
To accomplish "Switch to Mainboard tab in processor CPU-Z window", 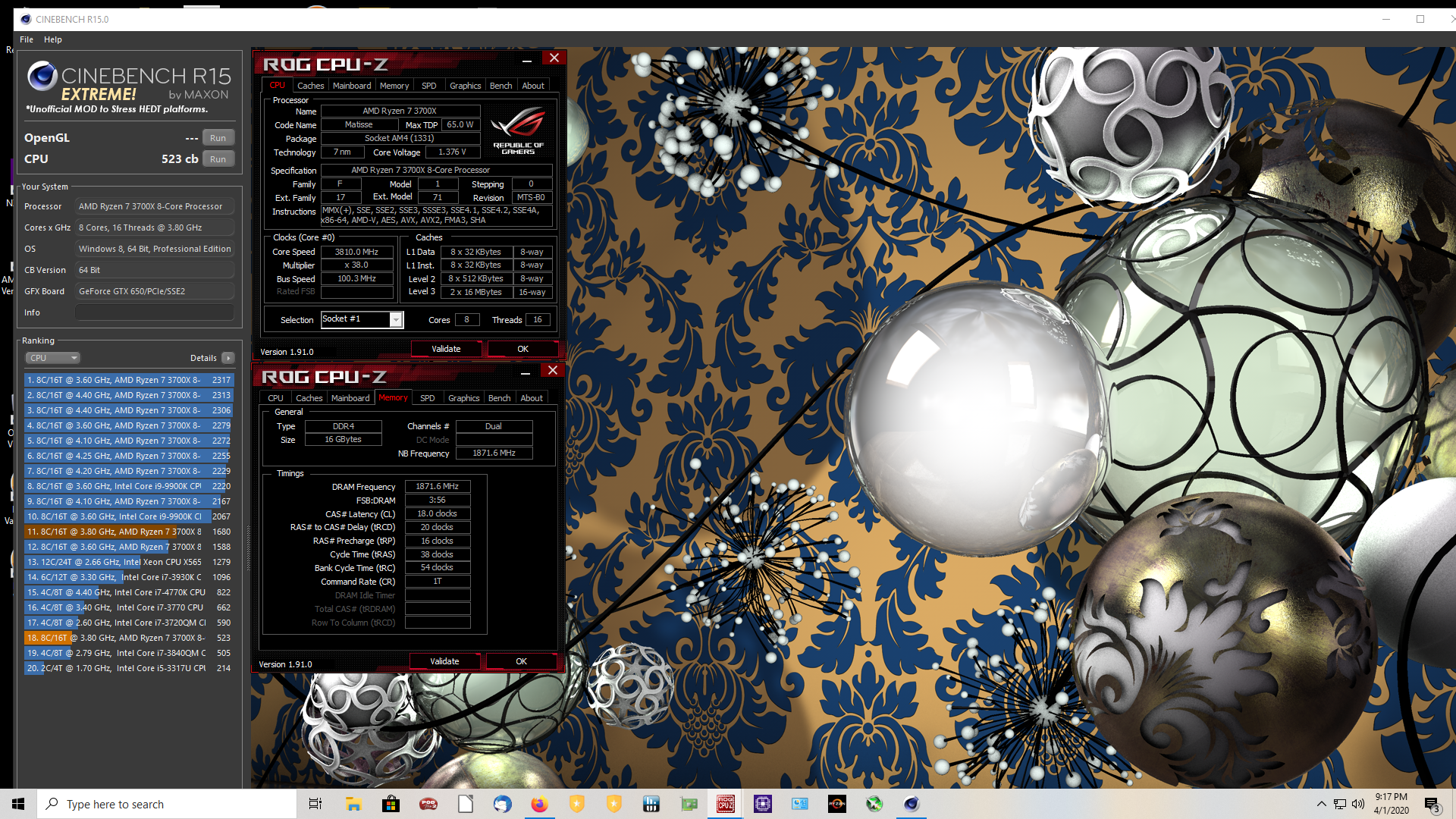I will 352,86.
